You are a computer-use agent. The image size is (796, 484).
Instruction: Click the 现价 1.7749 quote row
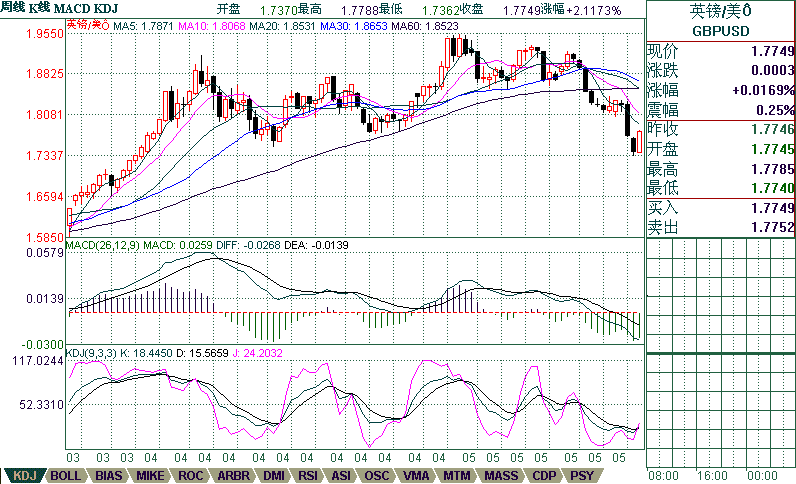[x=721, y=51]
